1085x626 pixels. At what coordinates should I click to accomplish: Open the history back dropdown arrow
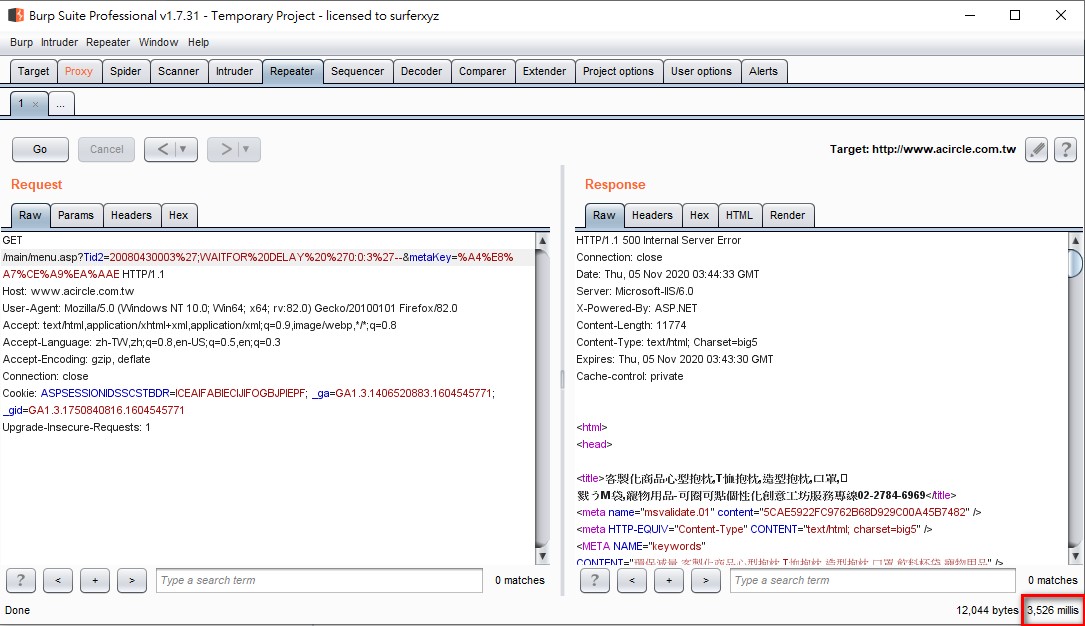(183, 149)
